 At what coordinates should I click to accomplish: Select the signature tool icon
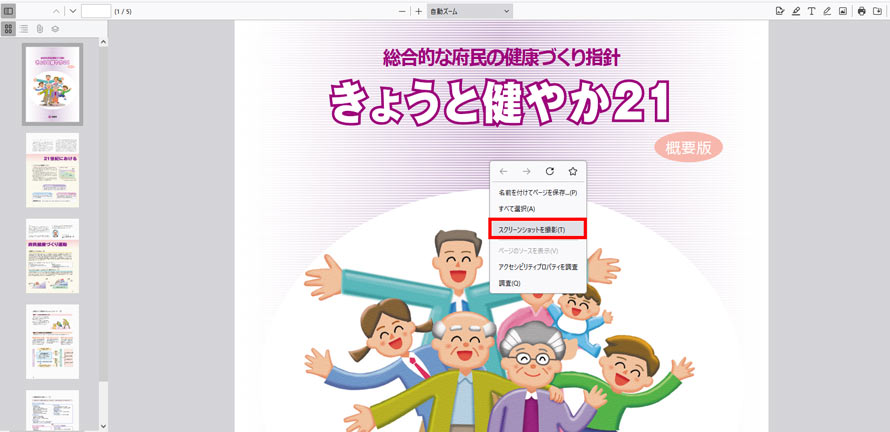point(780,11)
